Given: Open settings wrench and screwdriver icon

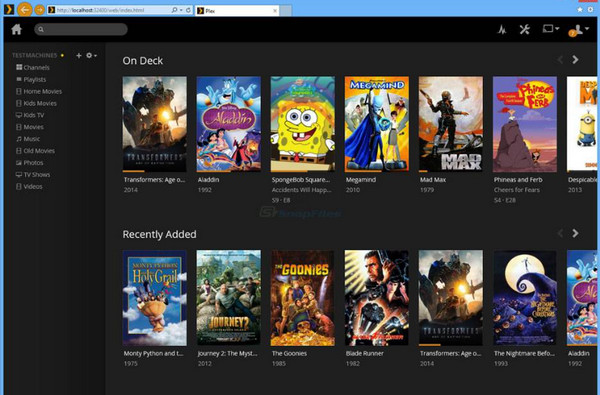Looking at the screenshot, I should [x=525, y=29].
